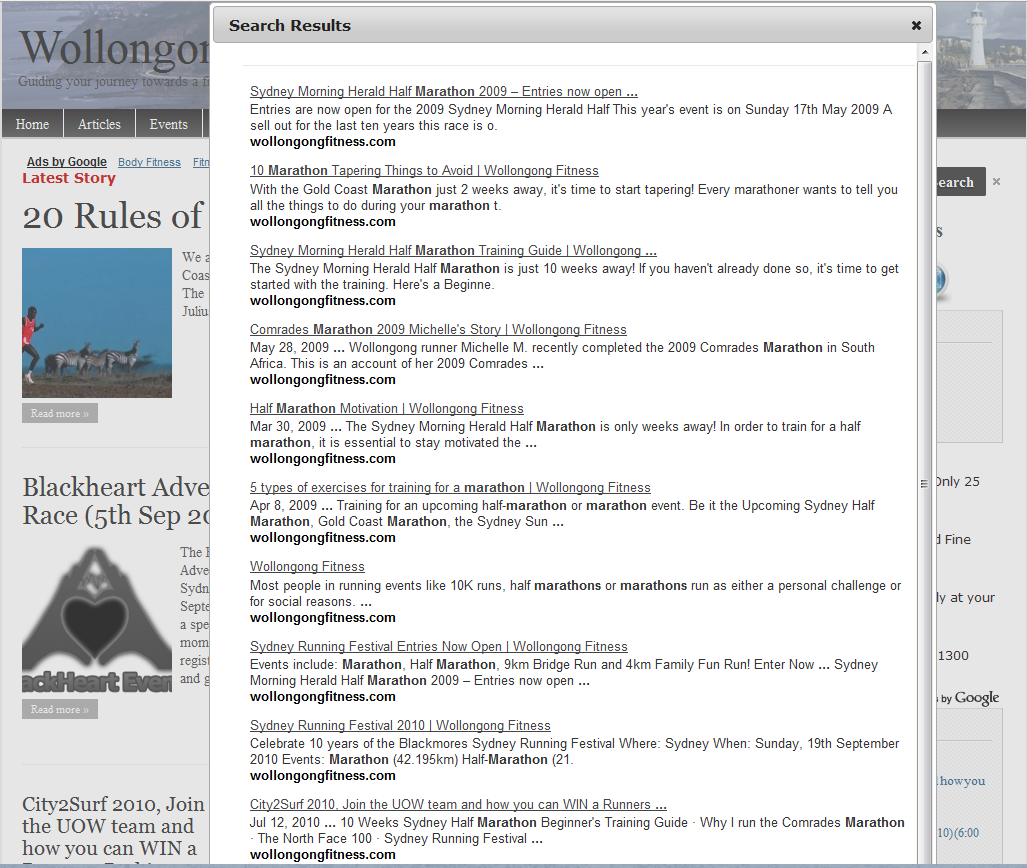Click the runner with zebras thumbnail
1027x868 pixels.
tap(97, 323)
